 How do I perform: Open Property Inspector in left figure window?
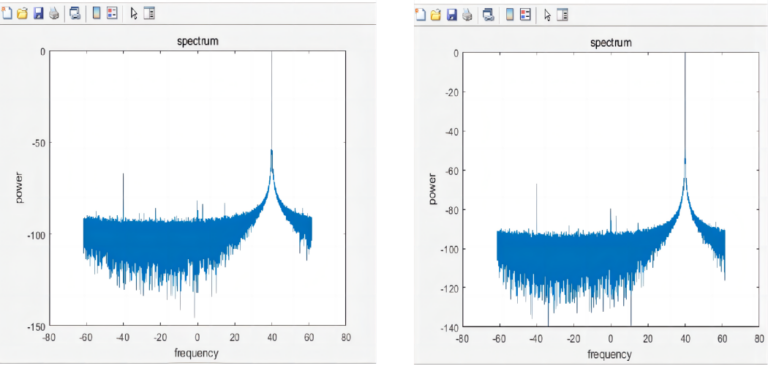(149, 14)
